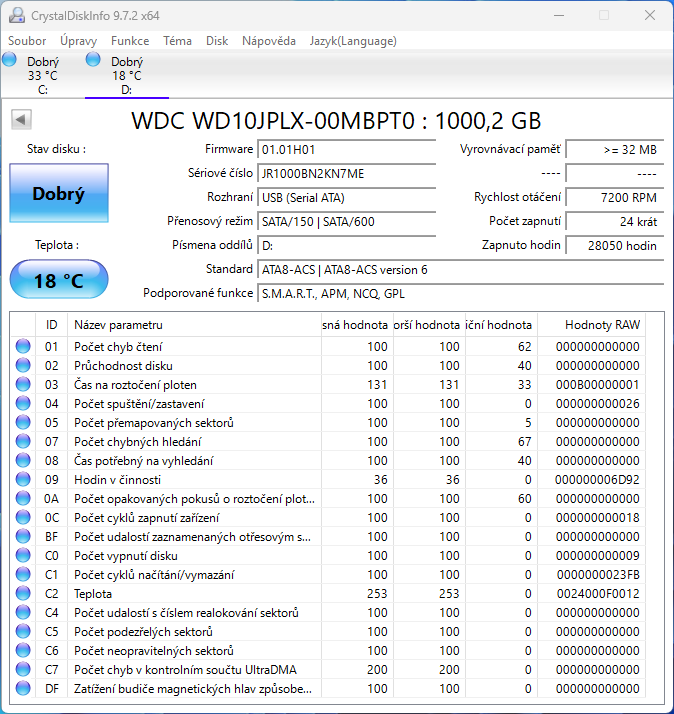Click the status orb for attribute 01 read errors
Screen dimensions: 674x714
(22, 347)
